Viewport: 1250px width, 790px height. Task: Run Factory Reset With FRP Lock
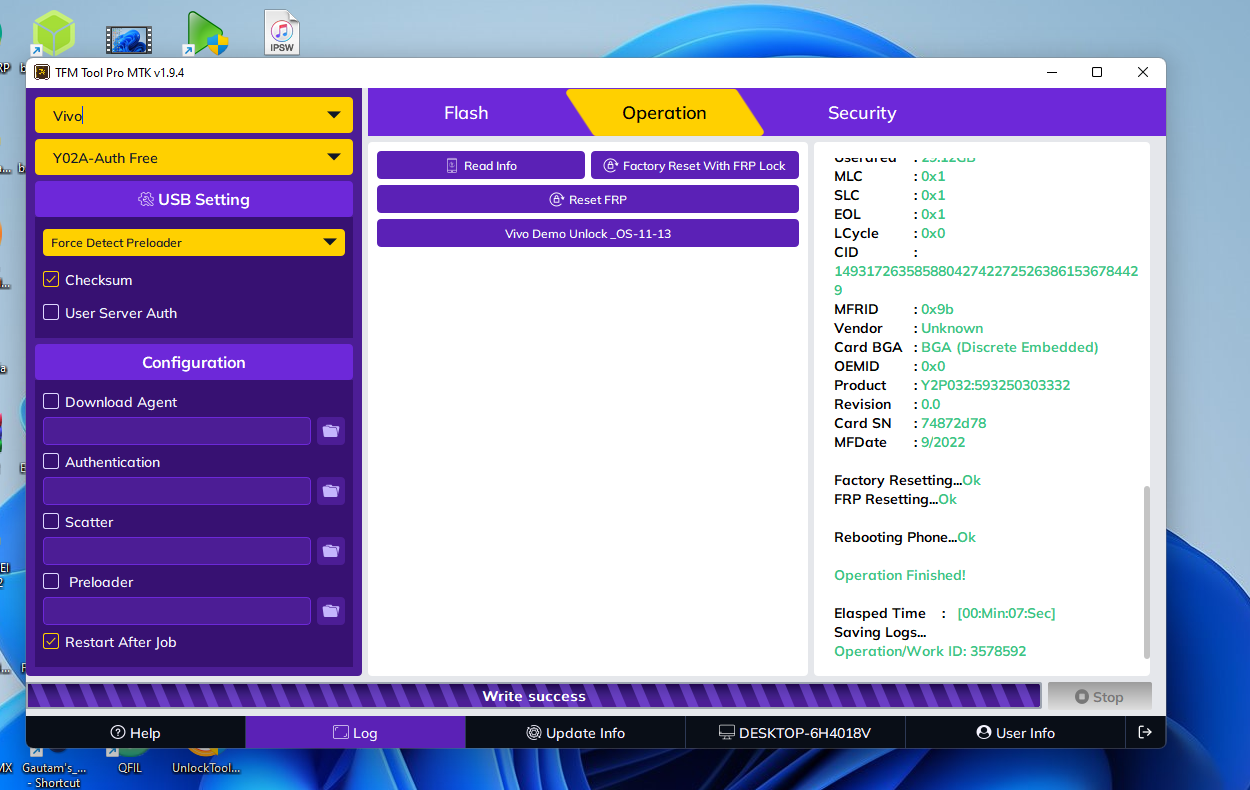pos(695,166)
